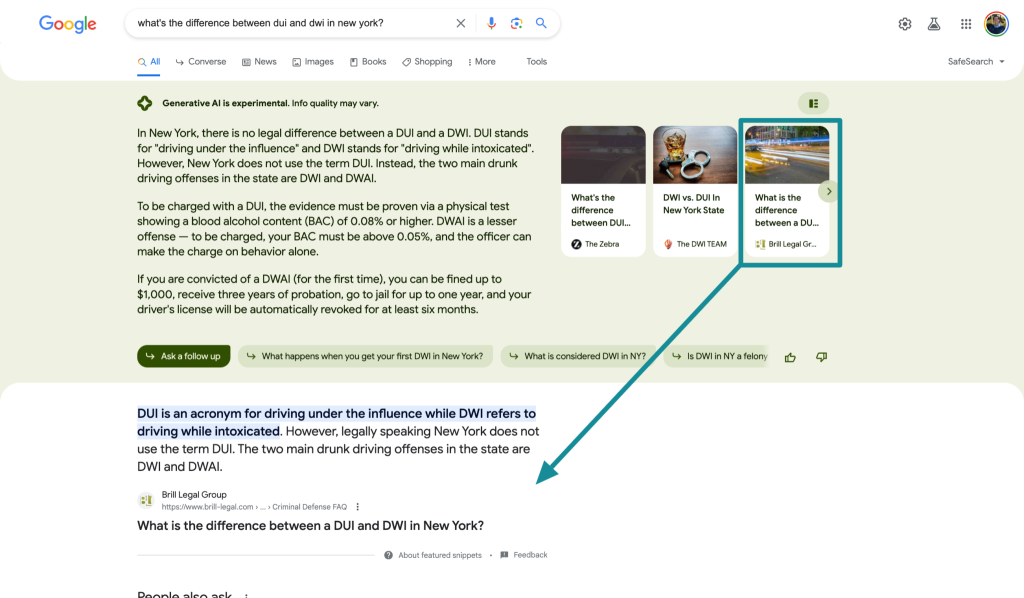Give thumbs up to AI answer
Screen dimensions: 1024x598
point(790,357)
